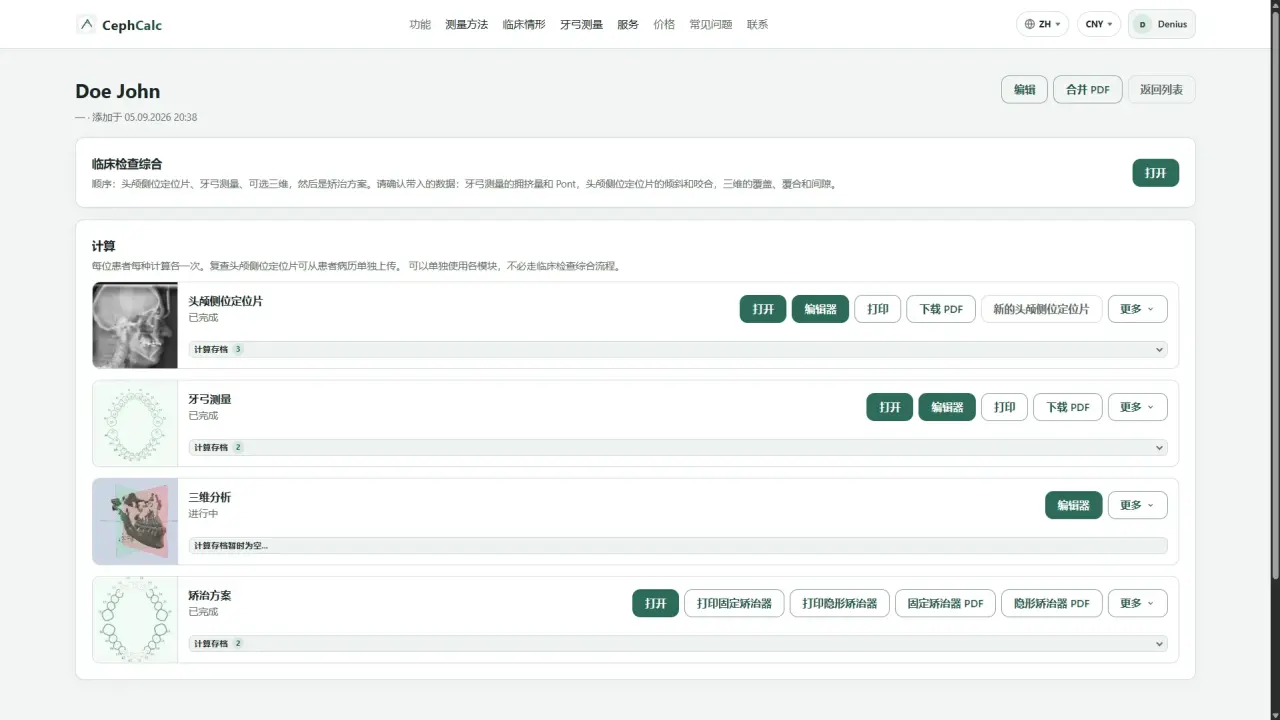Viewport: 1280px width, 720px height.
Task: Click 固定矫治器 PDF button
Action: coord(945,603)
